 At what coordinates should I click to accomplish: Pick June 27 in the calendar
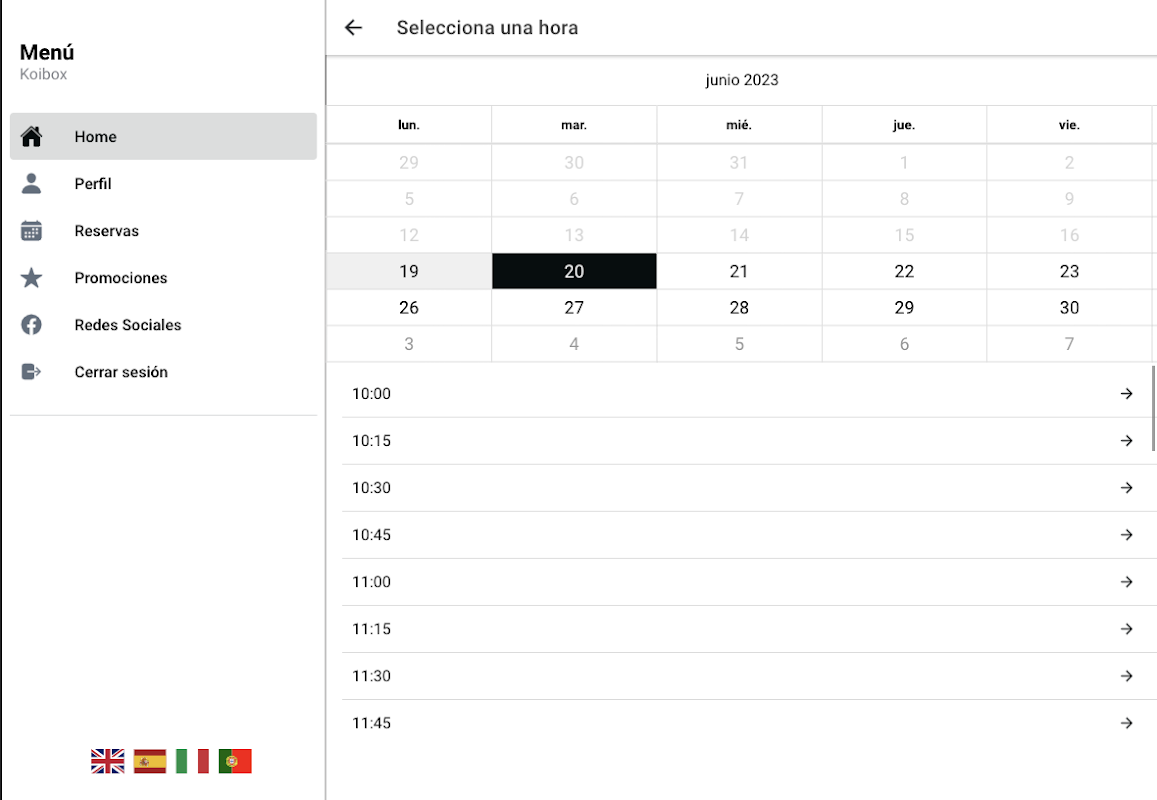[574, 307]
